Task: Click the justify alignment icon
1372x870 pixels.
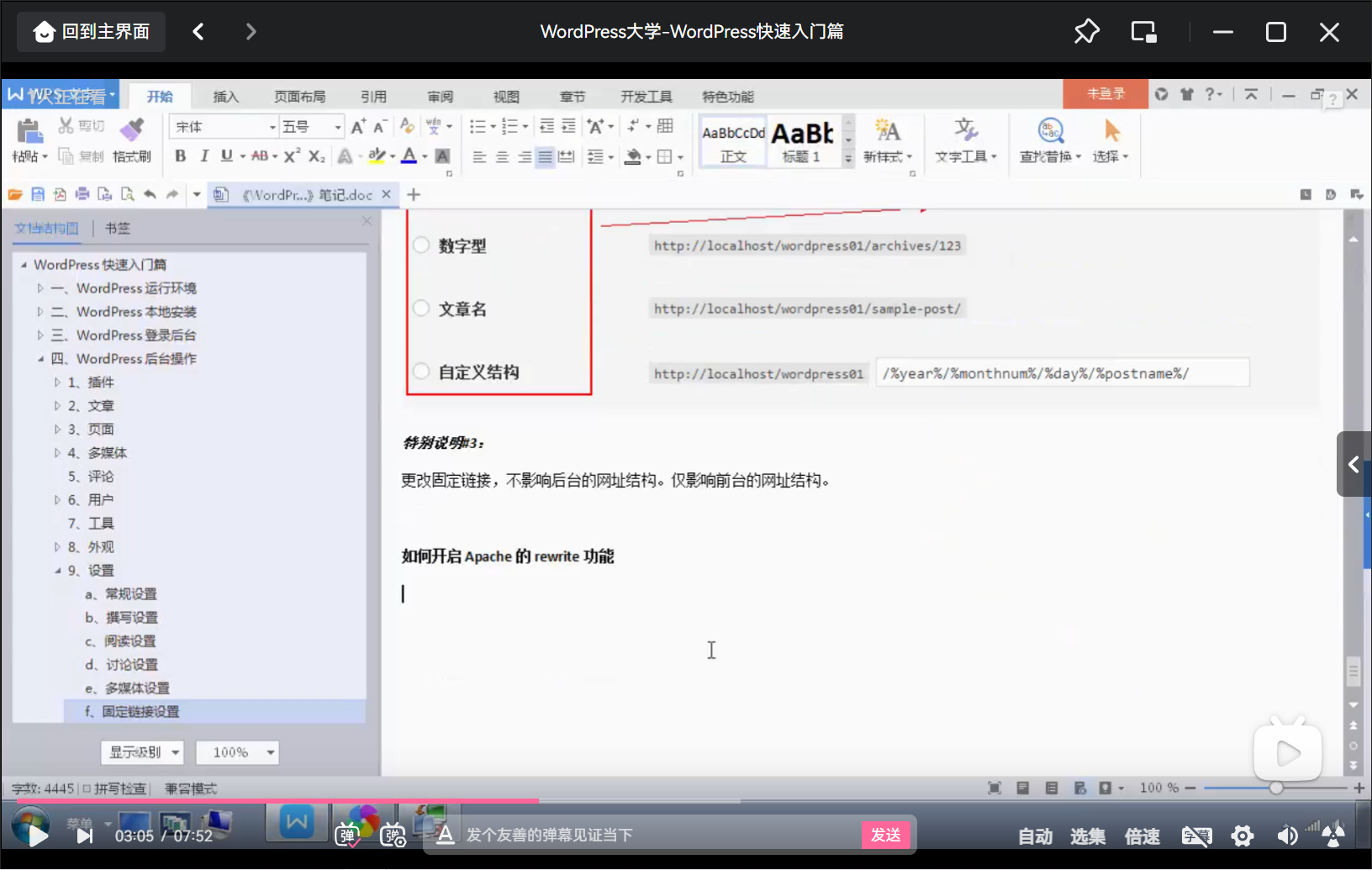Action: [x=546, y=157]
